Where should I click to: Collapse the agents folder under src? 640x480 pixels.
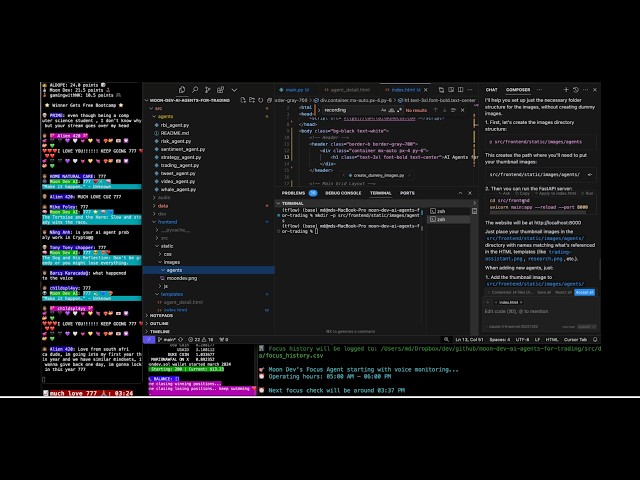165,116
